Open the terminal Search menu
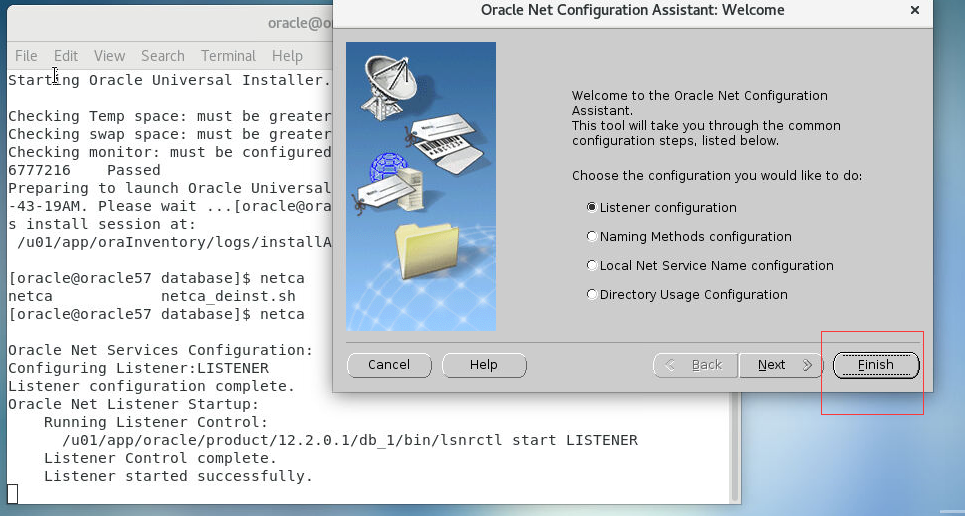Viewport: 965px width, 516px height. [162, 56]
